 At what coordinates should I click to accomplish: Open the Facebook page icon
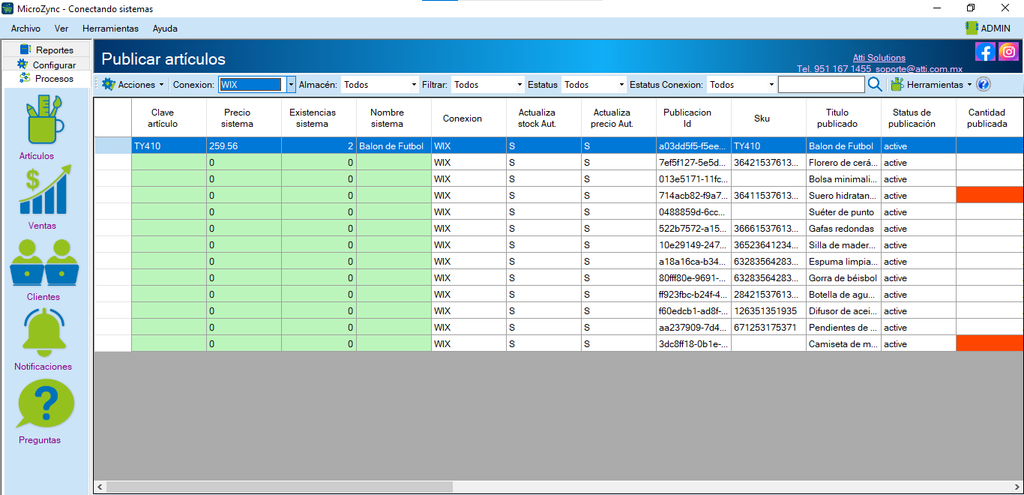[x=985, y=52]
